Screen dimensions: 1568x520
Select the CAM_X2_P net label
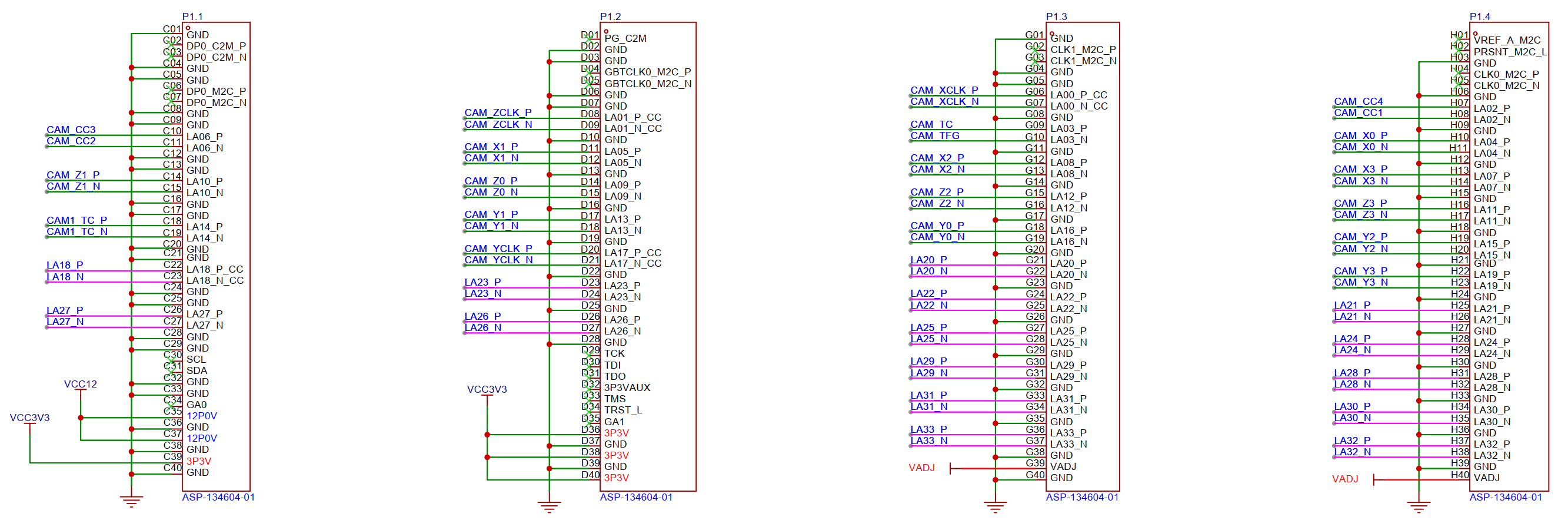(937, 158)
